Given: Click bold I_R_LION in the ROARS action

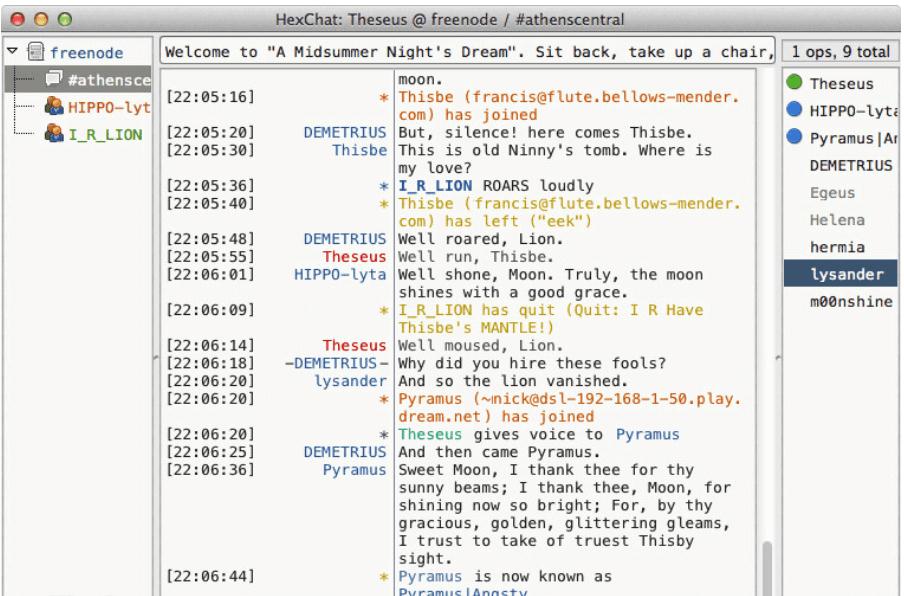Looking at the screenshot, I should pos(435,186).
